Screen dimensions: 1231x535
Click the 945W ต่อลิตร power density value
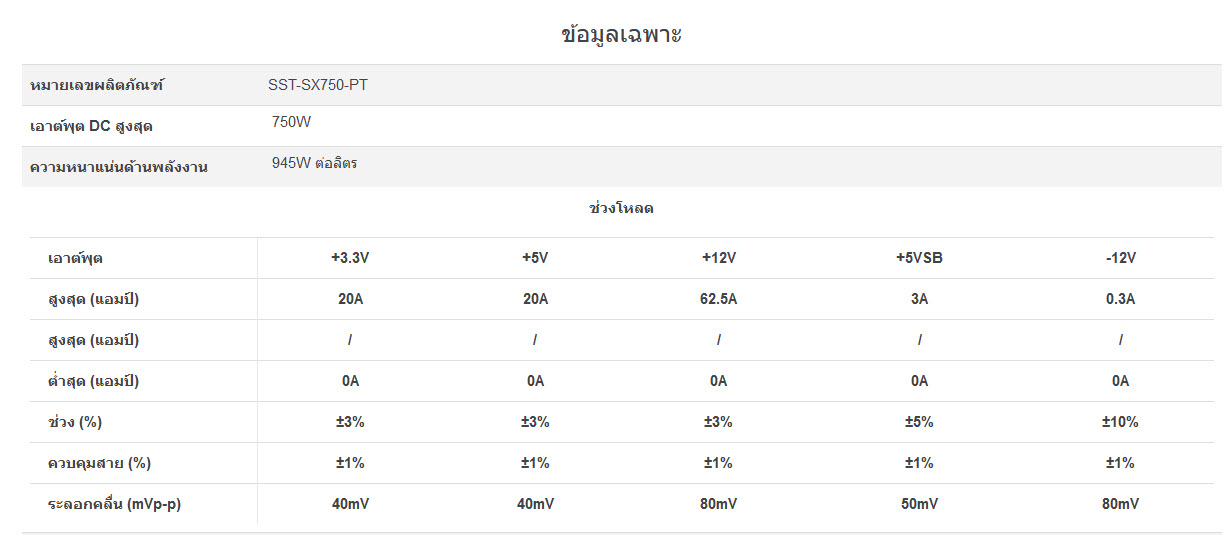pos(314,163)
